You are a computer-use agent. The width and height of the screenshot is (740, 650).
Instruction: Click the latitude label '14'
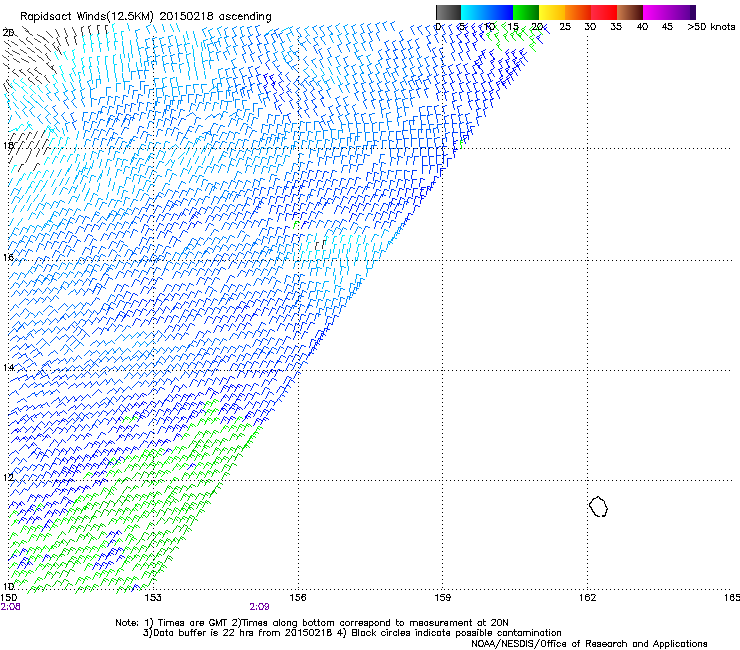pos(8,367)
